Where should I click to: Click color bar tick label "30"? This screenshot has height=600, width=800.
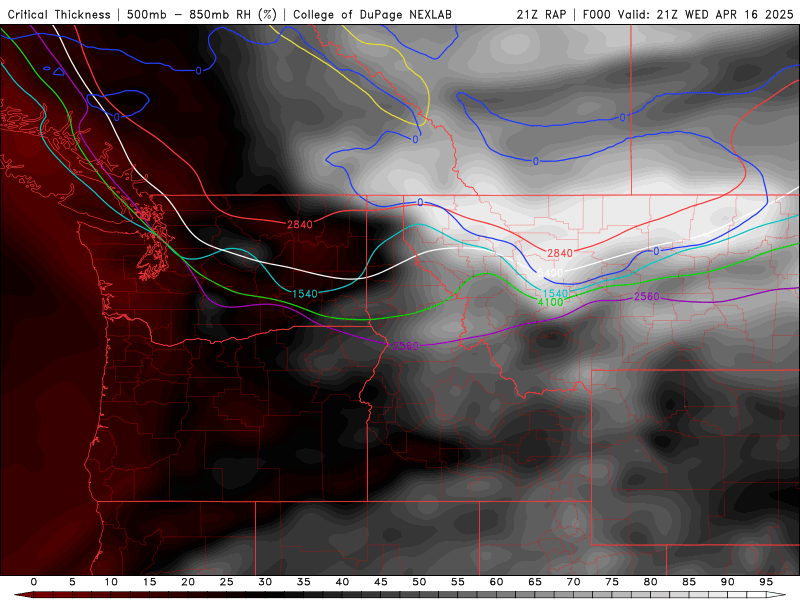[x=265, y=582]
